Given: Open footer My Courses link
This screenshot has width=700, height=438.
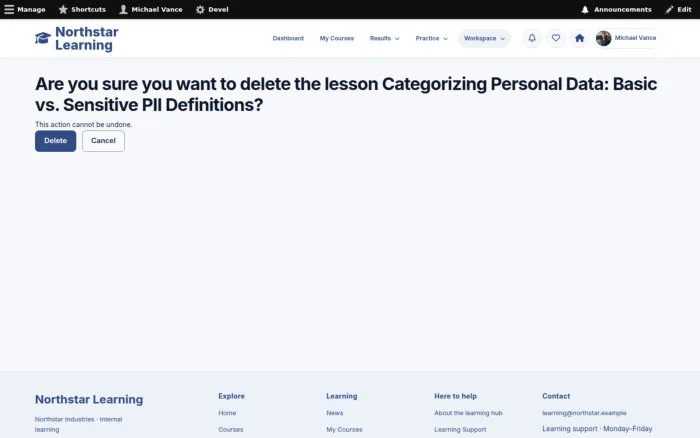Looking at the screenshot, I should coord(344,430).
